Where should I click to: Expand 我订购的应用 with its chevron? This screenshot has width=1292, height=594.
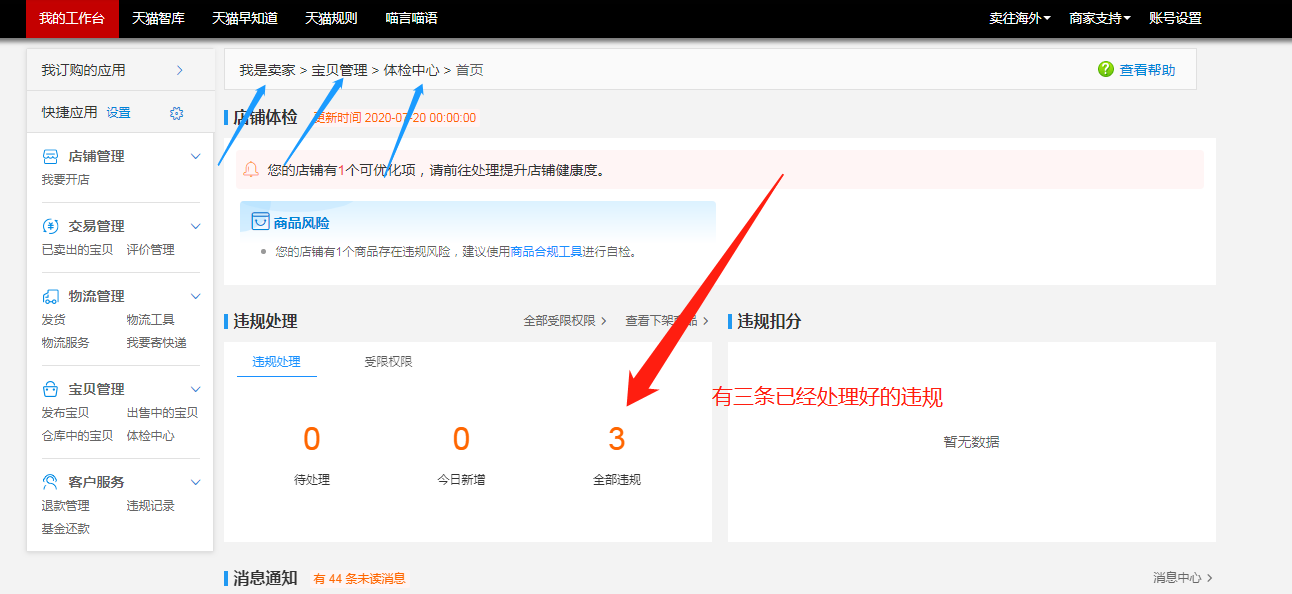click(180, 70)
